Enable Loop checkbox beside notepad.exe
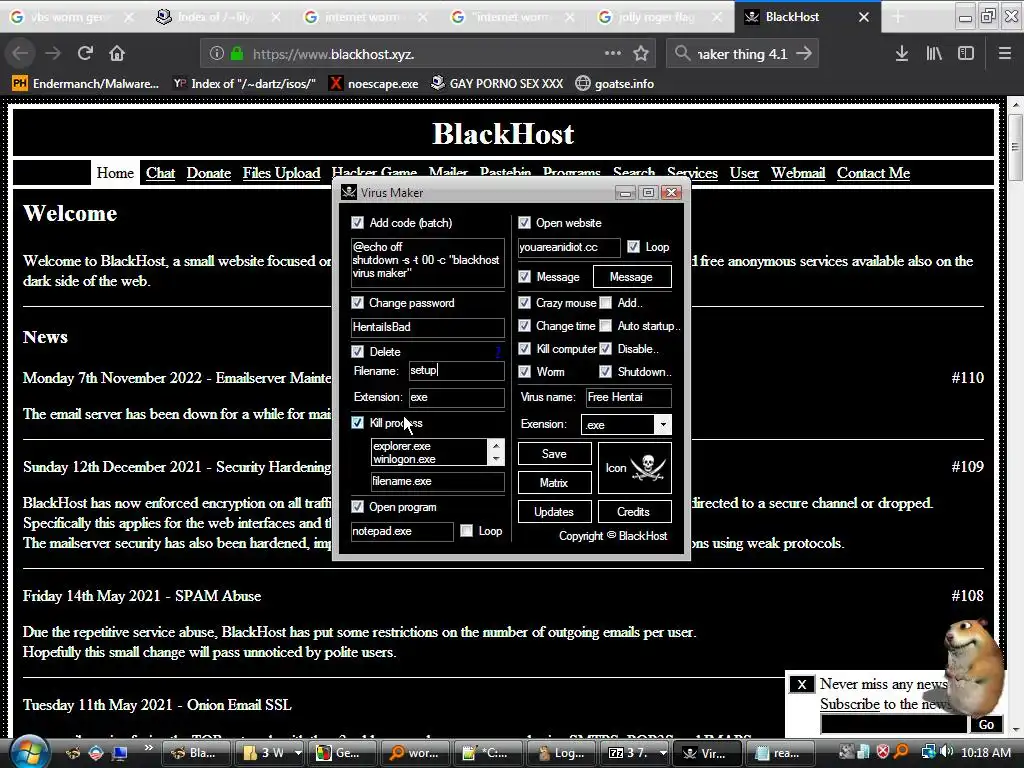Screen dimensions: 1024x768 coord(466,531)
